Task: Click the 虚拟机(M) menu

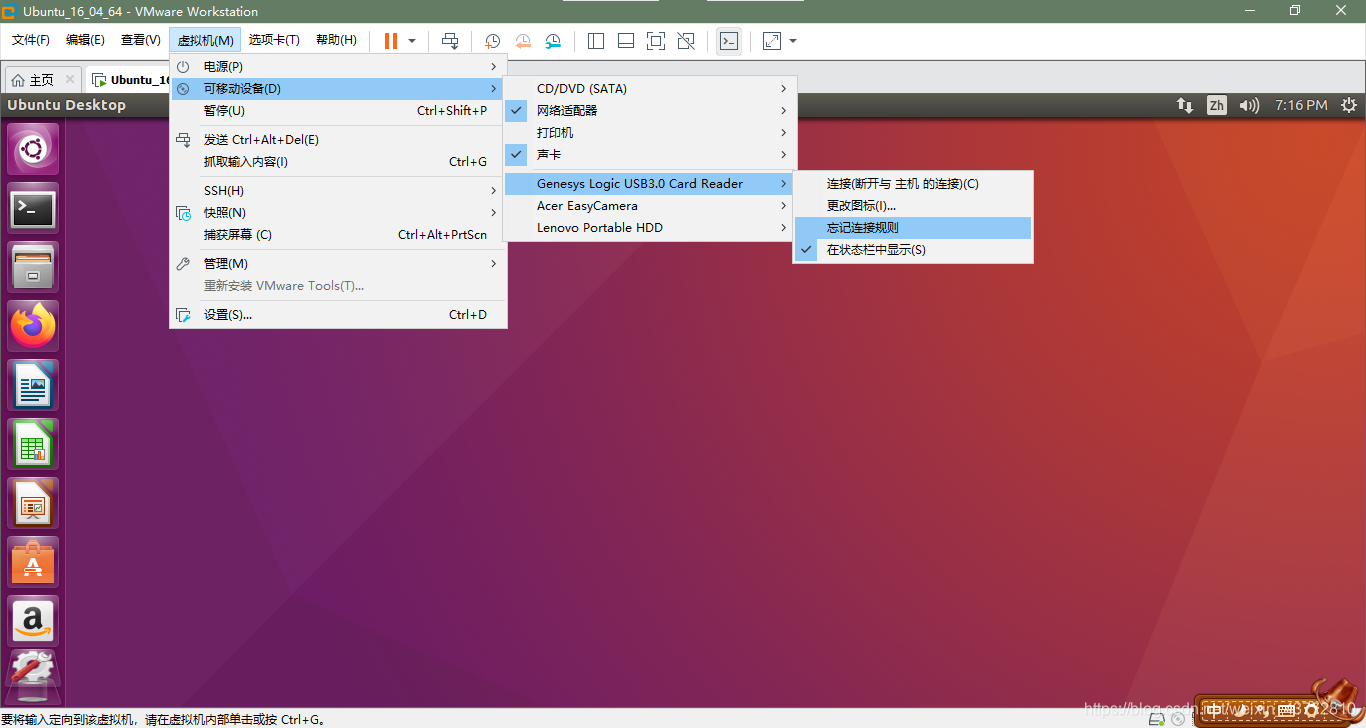Action: (205, 40)
